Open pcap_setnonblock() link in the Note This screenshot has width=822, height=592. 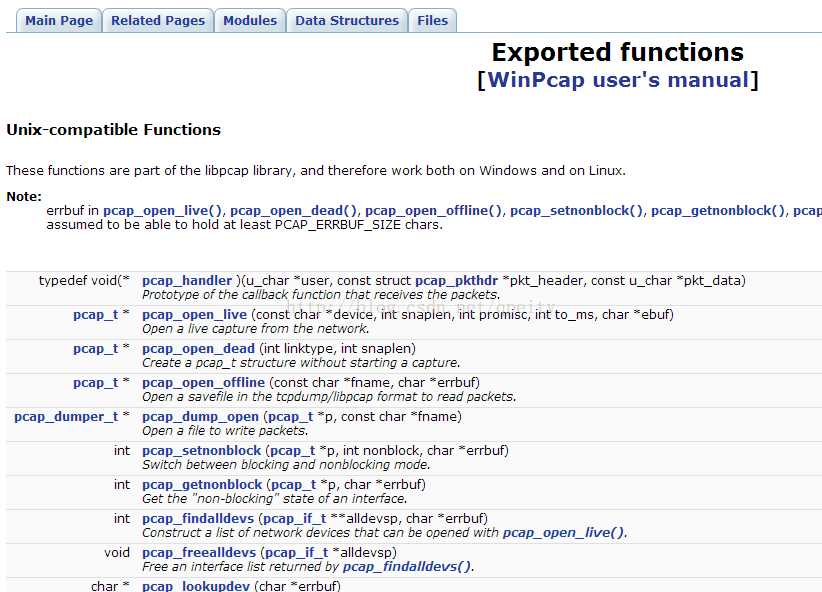pos(577,211)
